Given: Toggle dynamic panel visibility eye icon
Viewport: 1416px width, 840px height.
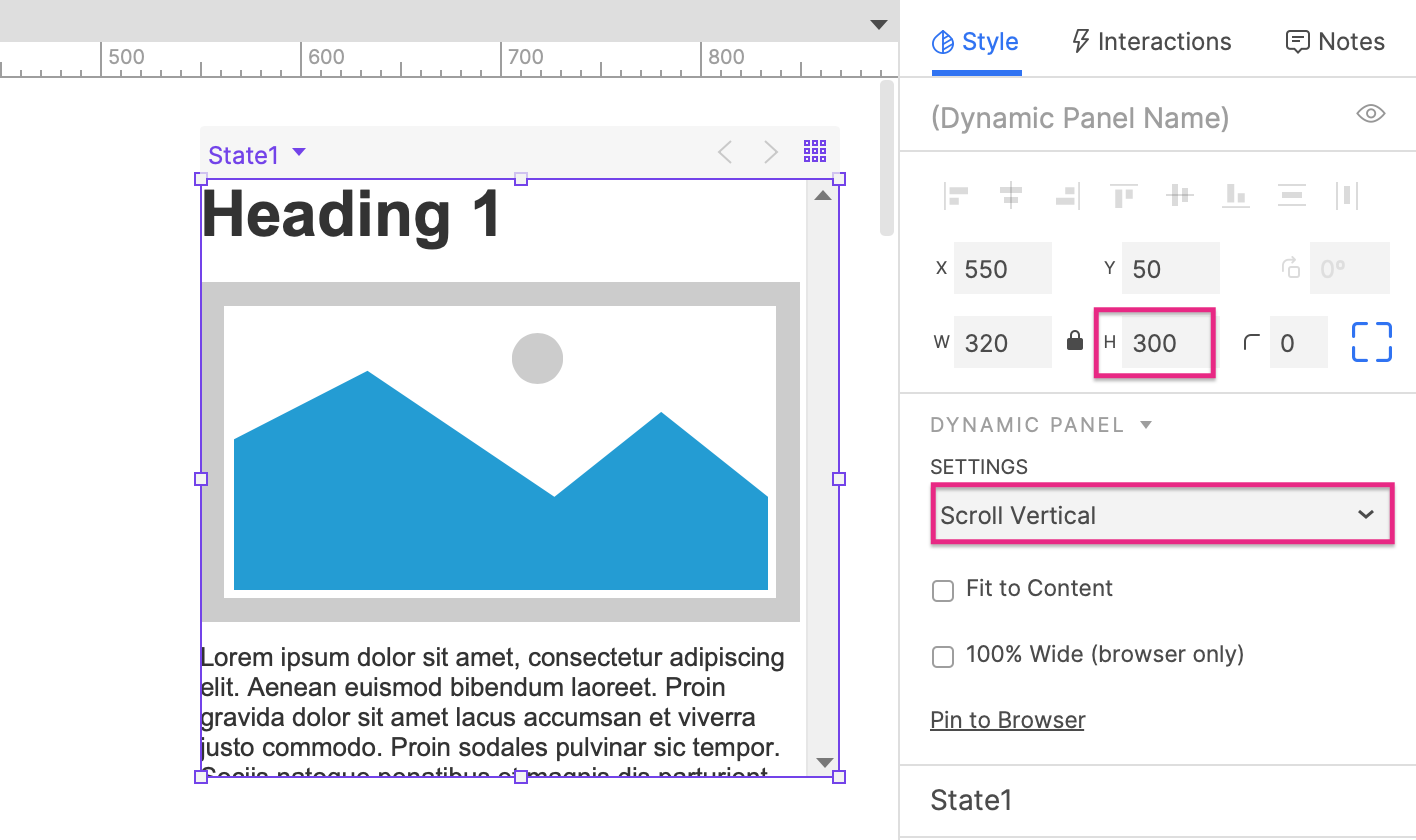Looking at the screenshot, I should (x=1370, y=114).
